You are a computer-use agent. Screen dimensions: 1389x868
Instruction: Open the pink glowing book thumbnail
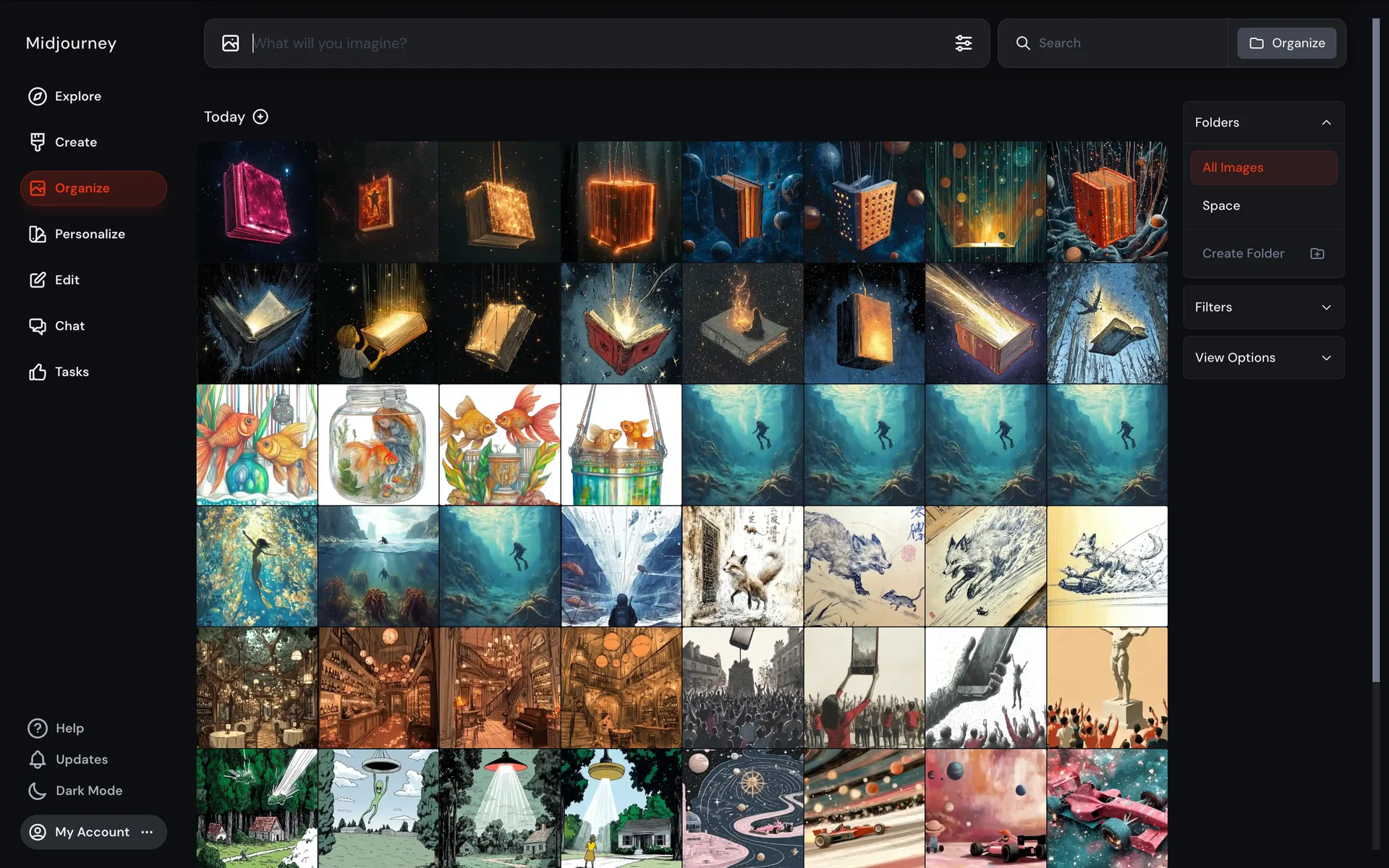pyautogui.click(x=257, y=202)
